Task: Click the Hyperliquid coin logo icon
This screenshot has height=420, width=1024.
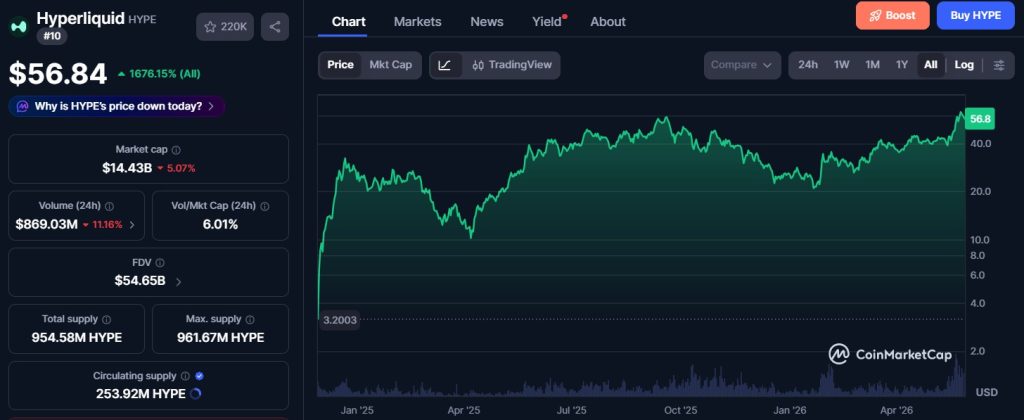Action: click(19, 27)
